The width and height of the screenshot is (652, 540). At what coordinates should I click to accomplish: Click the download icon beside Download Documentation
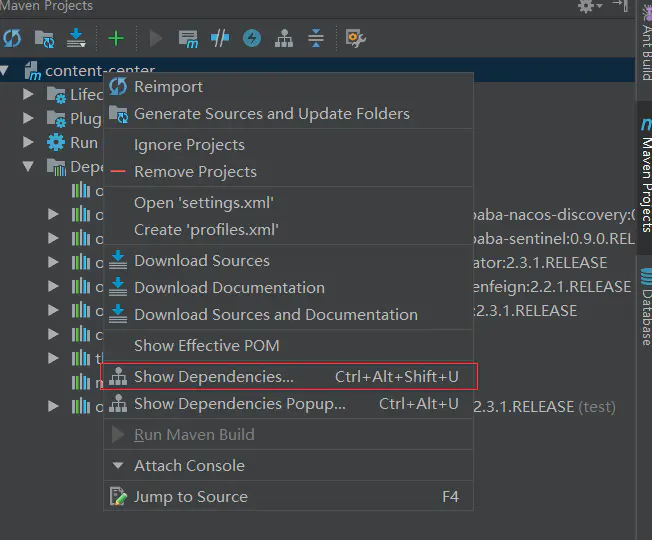[x=118, y=287]
